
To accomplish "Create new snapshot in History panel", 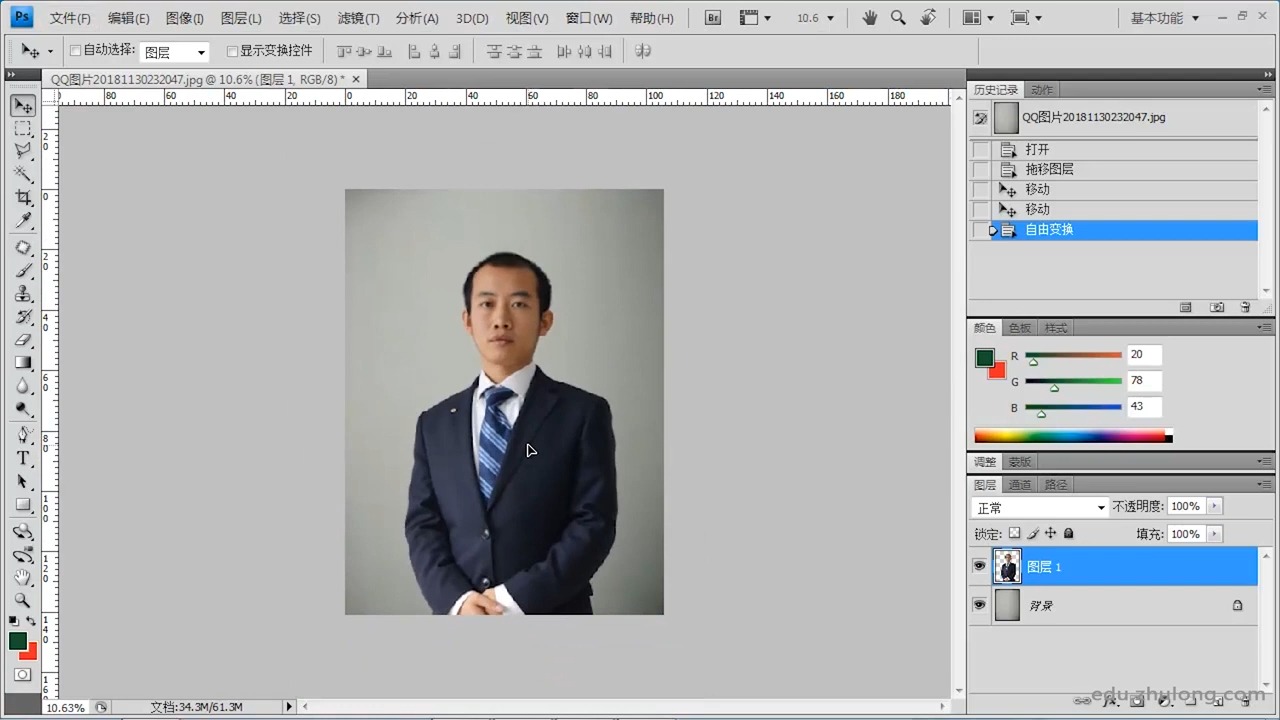I will click(x=1217, y=307).
